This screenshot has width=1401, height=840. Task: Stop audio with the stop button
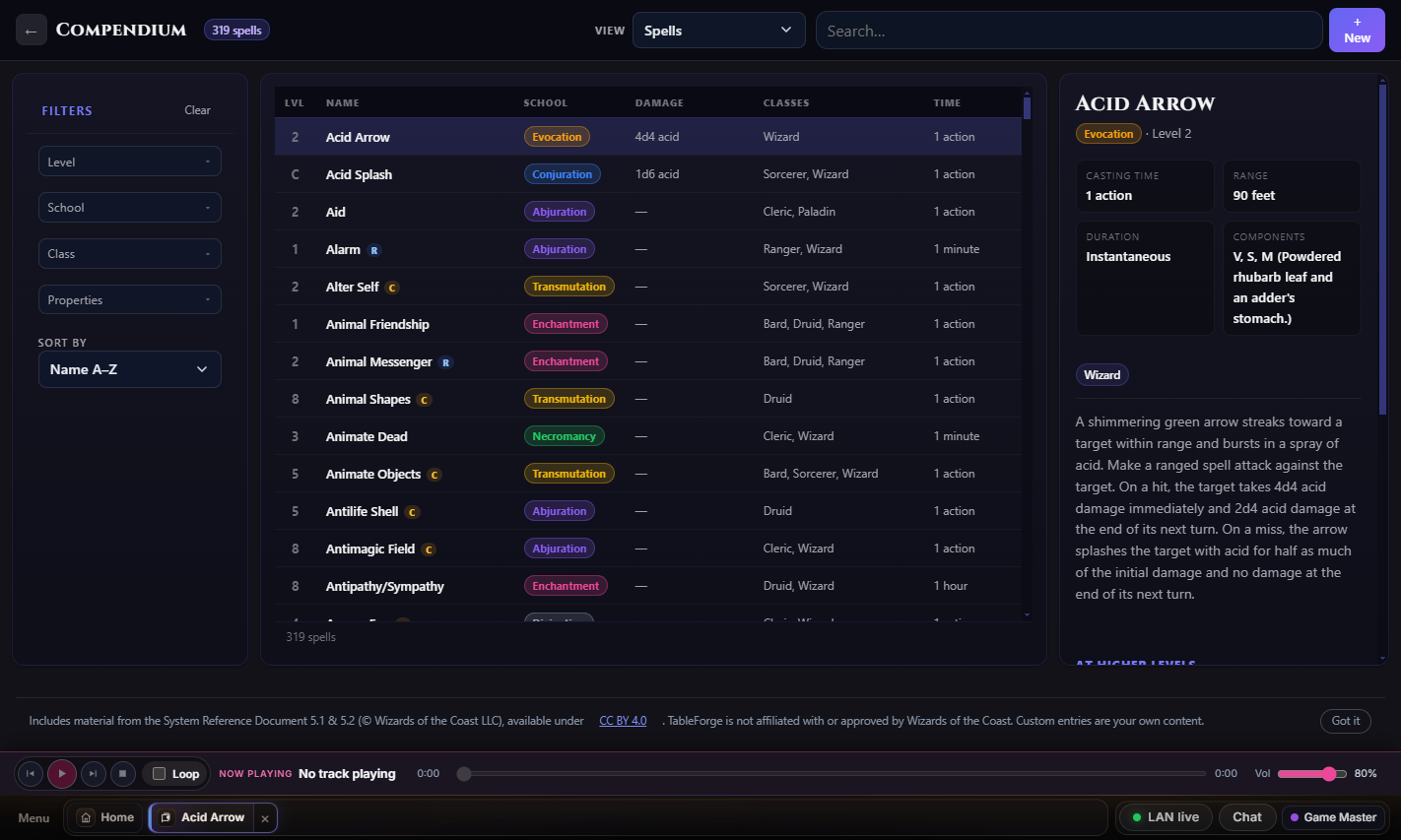[122, 774]
